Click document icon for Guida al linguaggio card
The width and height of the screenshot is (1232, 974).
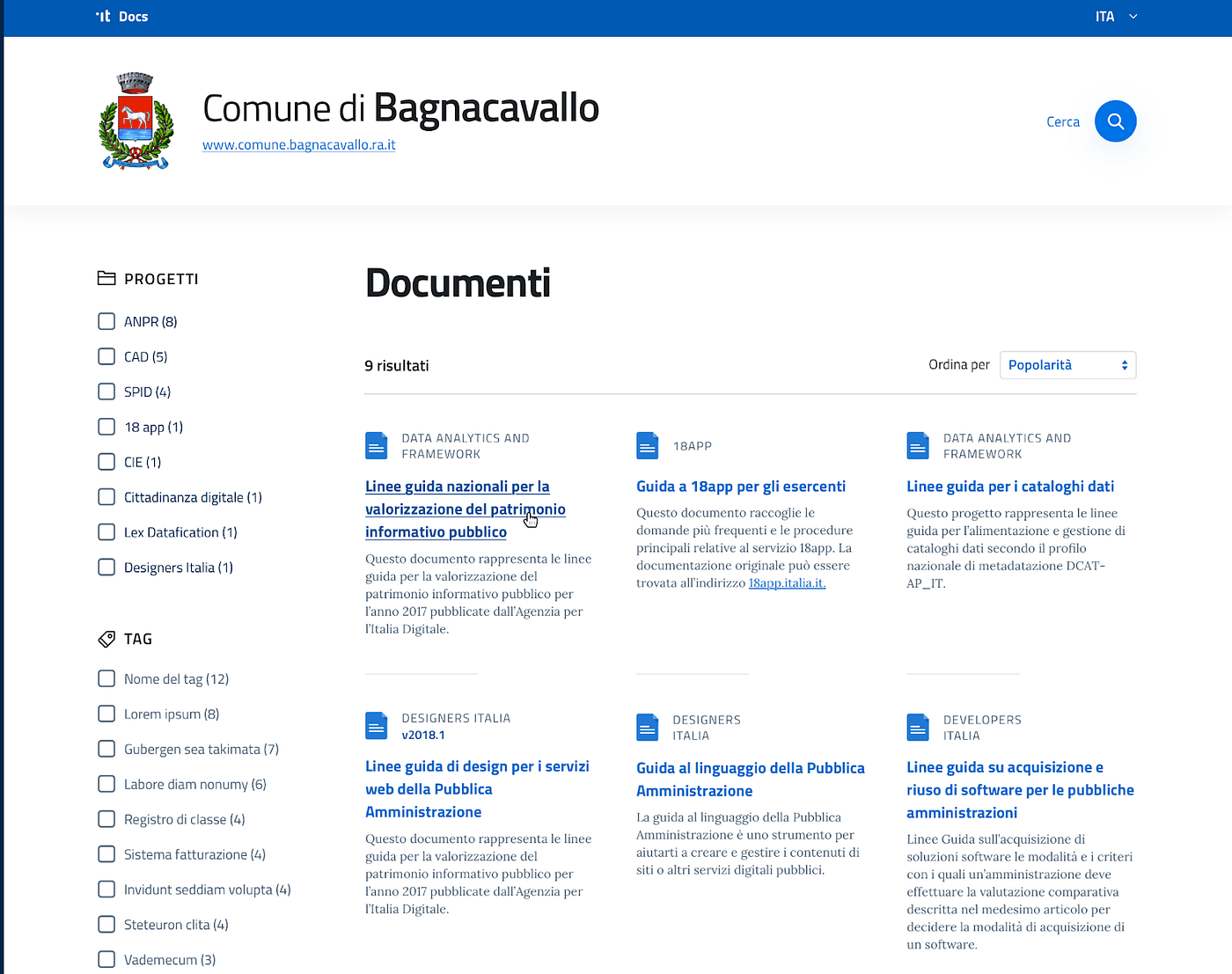[x=647, y=728]
